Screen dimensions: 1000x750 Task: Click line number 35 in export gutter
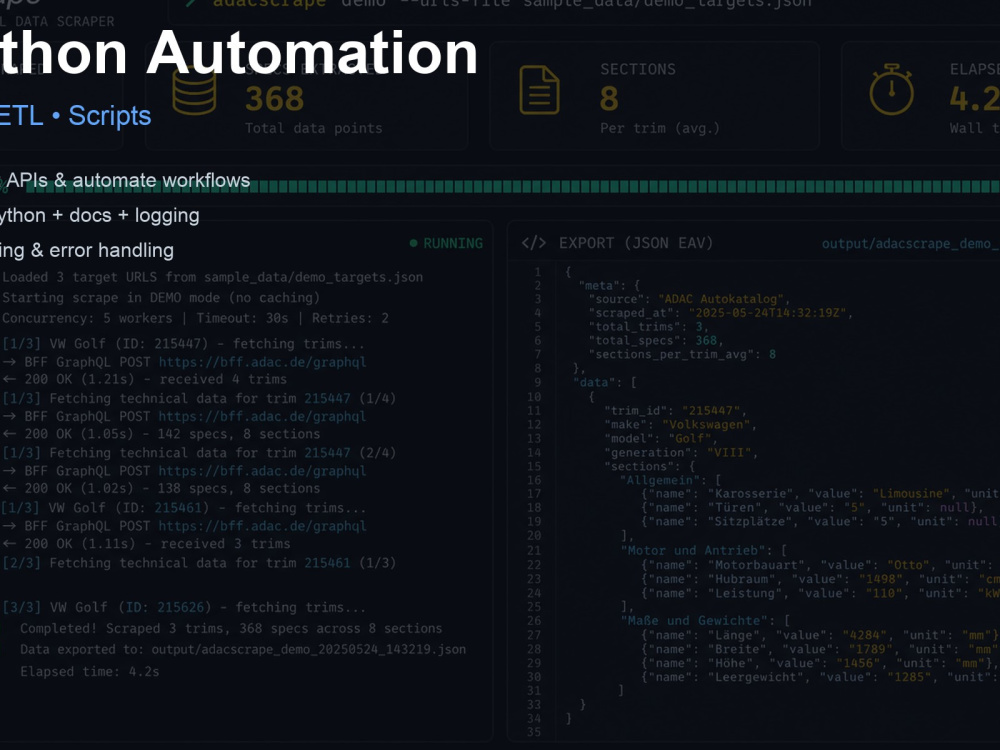[x=534, y=732]
